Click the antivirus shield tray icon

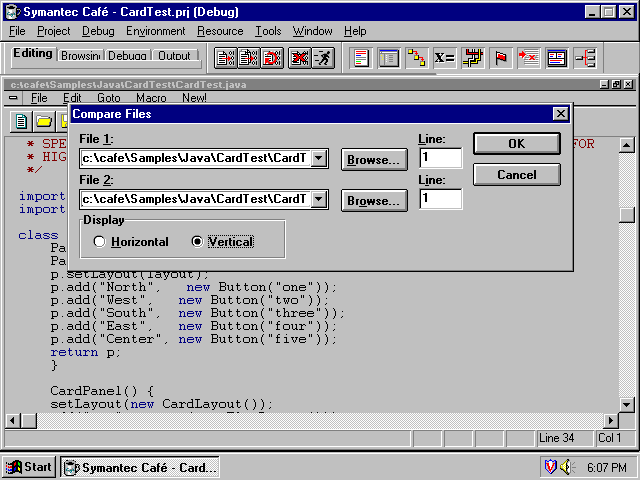point(550,467)
